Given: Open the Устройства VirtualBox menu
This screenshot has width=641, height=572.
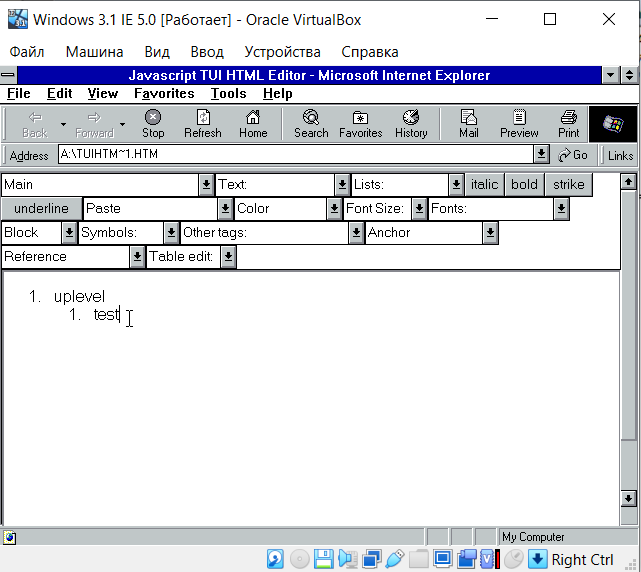Looking at the screenshot, I should pos(282,52).
